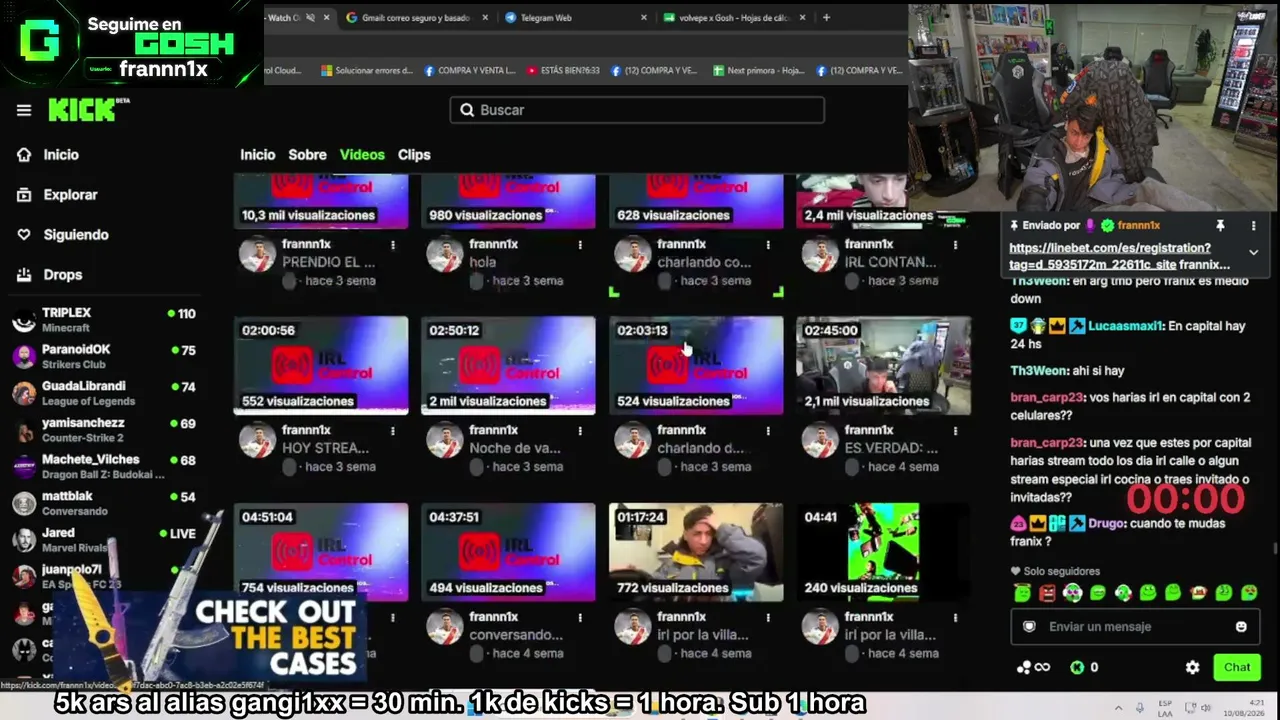The width and height of the screenshot is (1280, 720).
Task: Open juanpolo7l channel avatar in sidebar
Action: [x=24, y=576]
